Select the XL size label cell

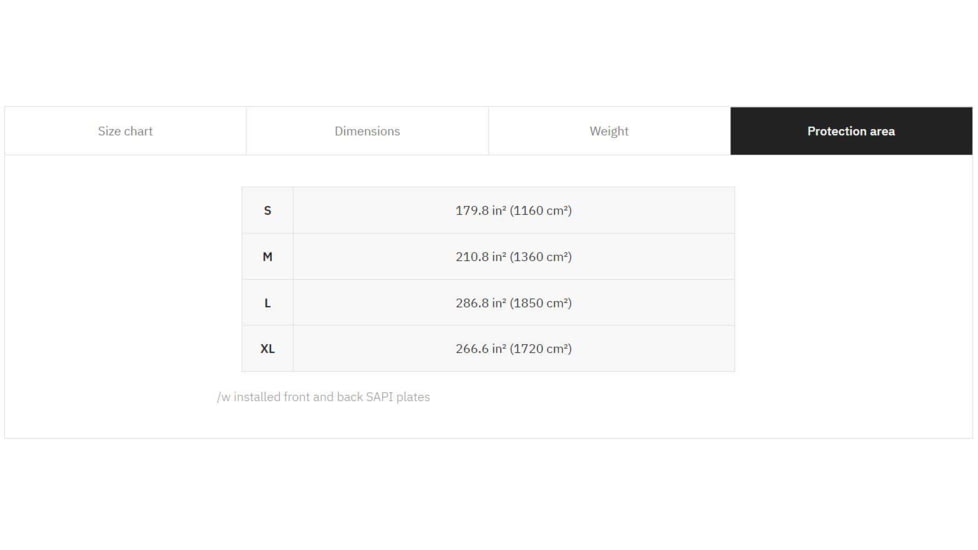[x=267, y=349]
